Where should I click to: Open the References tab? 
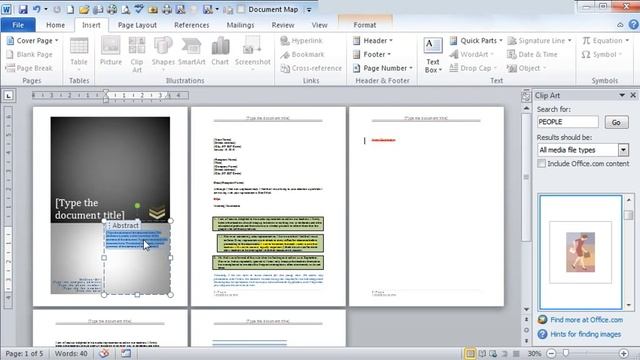click(x=191, y=25)
